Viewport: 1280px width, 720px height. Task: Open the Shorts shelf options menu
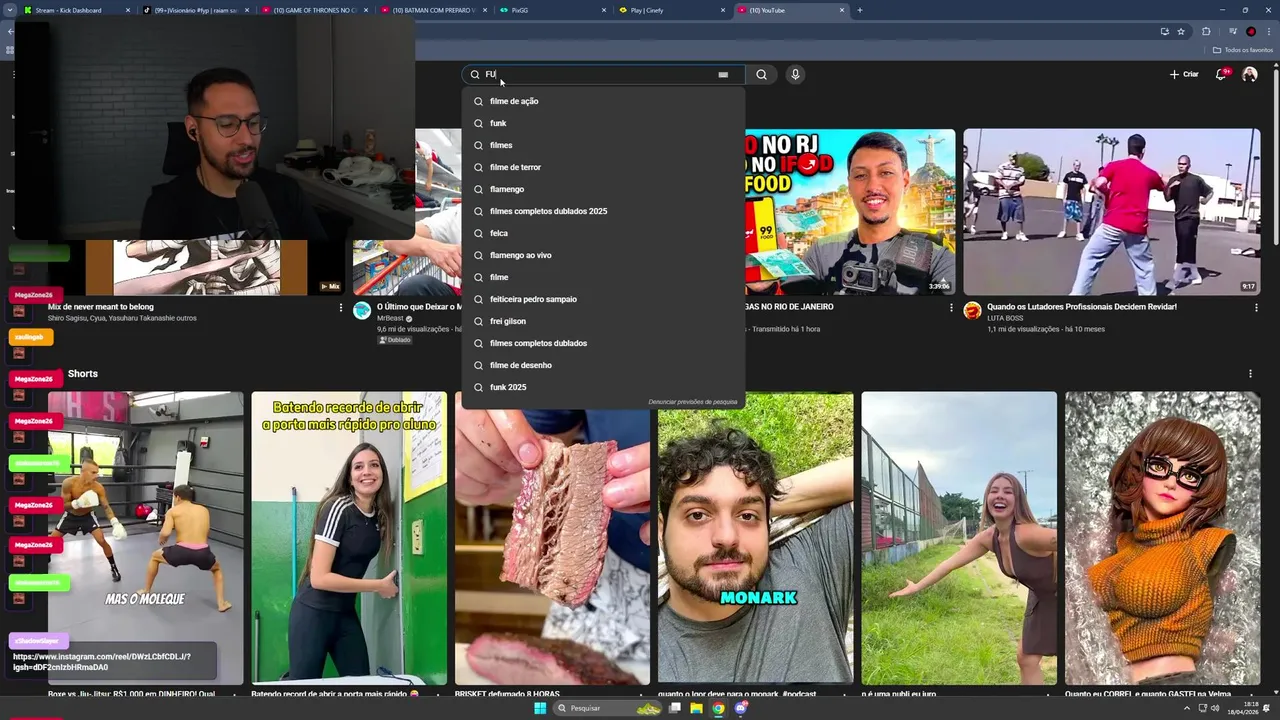click(x=1250, y=374)
